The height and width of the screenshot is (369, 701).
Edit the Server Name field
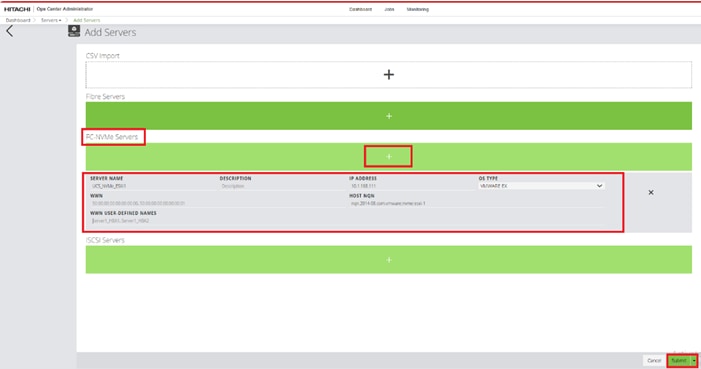[x=152, y=186]
